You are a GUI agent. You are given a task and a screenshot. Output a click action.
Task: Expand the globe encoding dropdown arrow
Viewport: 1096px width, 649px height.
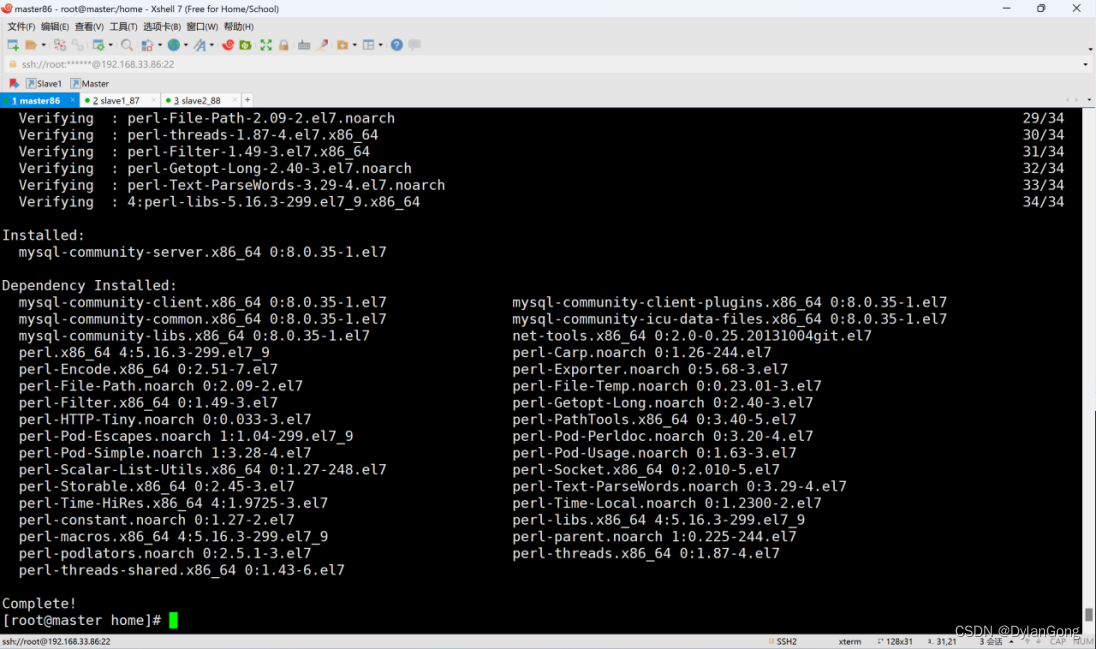[x=186, y=45]
